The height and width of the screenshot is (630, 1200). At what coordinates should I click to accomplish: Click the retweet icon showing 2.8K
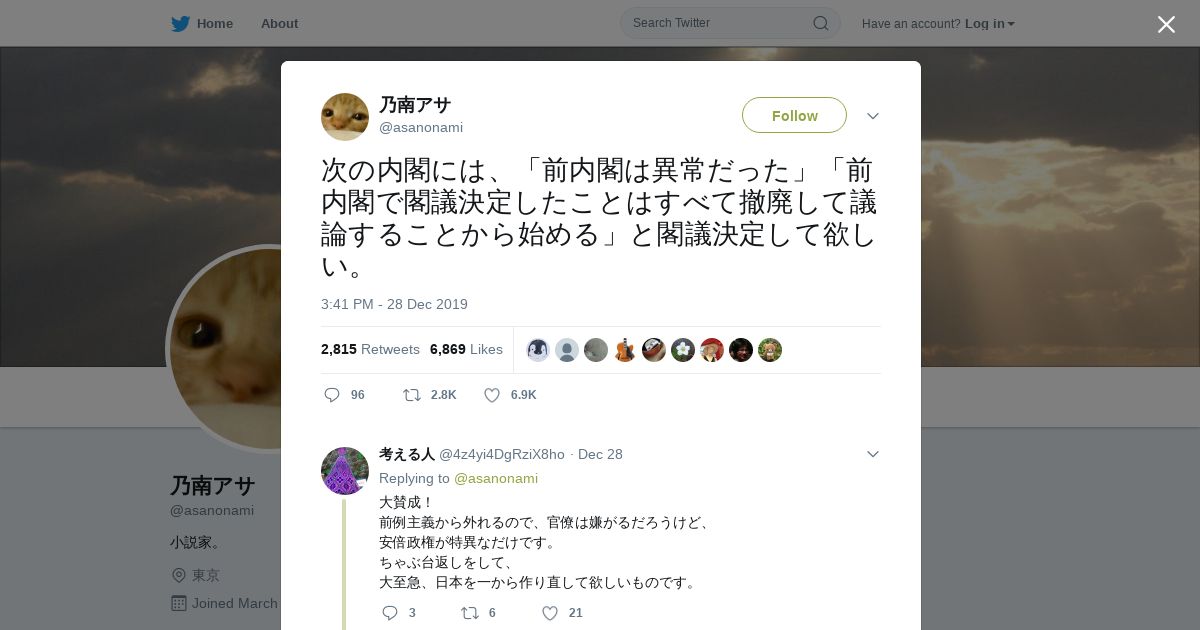(x=411, y=395)
